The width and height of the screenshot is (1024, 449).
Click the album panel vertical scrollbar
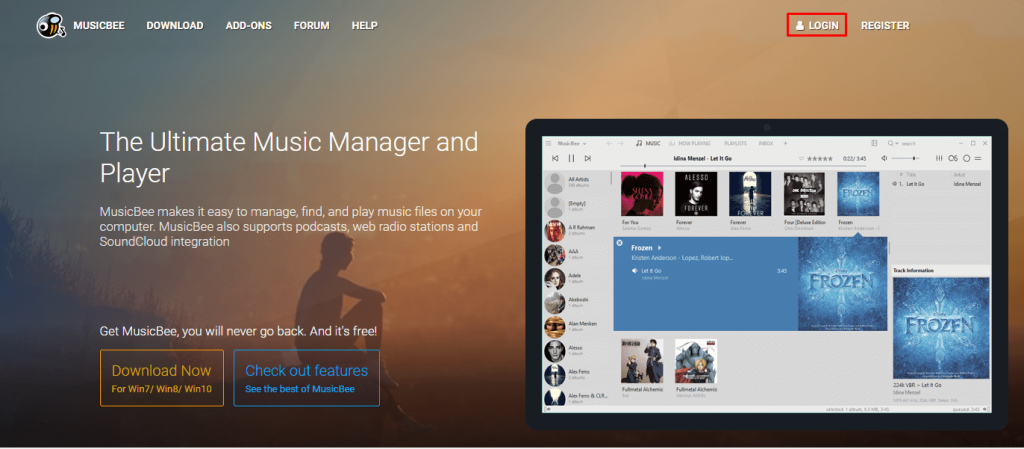[889, 248]
